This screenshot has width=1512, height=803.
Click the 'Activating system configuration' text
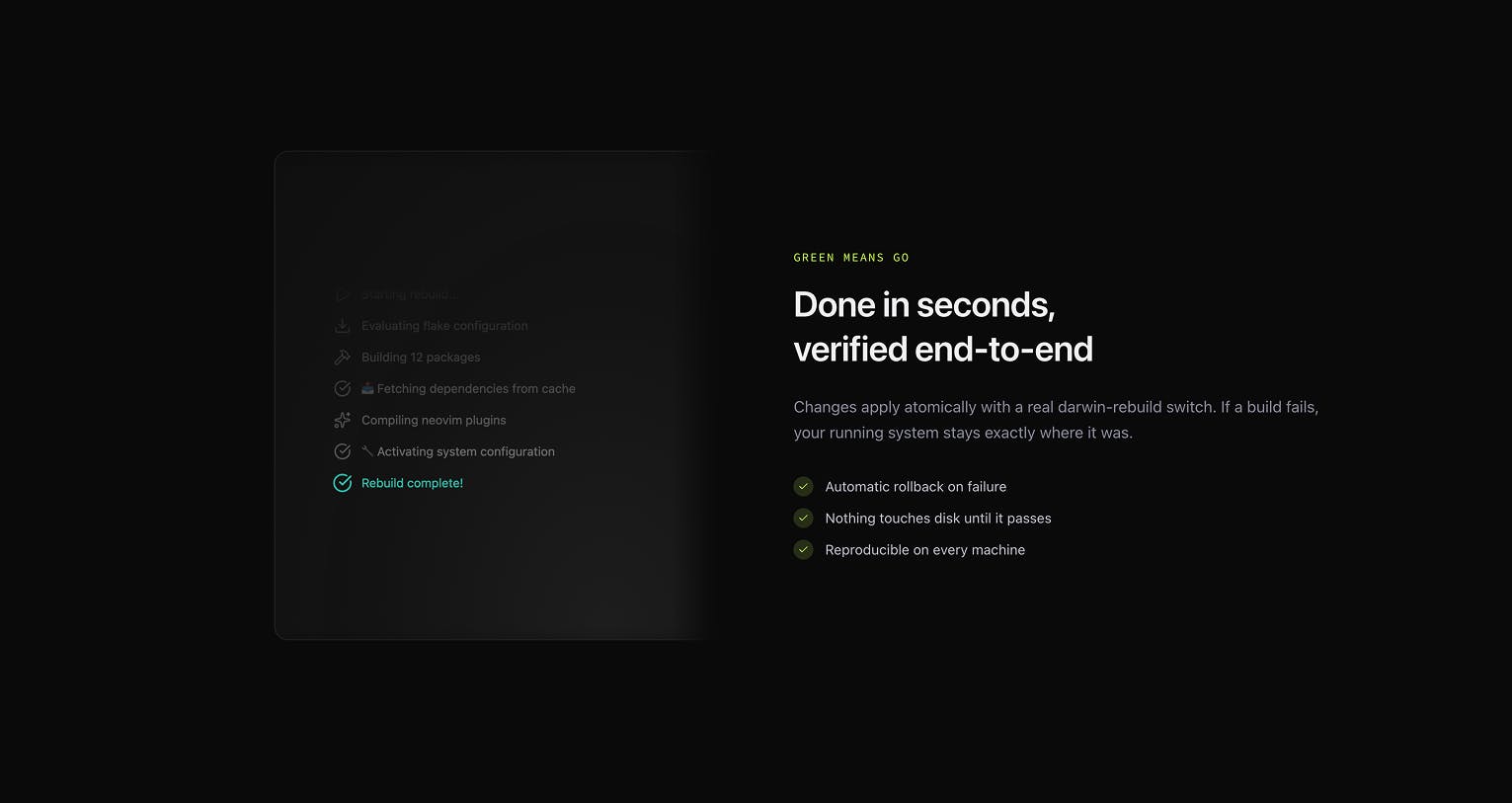click(x=466, y=452)
